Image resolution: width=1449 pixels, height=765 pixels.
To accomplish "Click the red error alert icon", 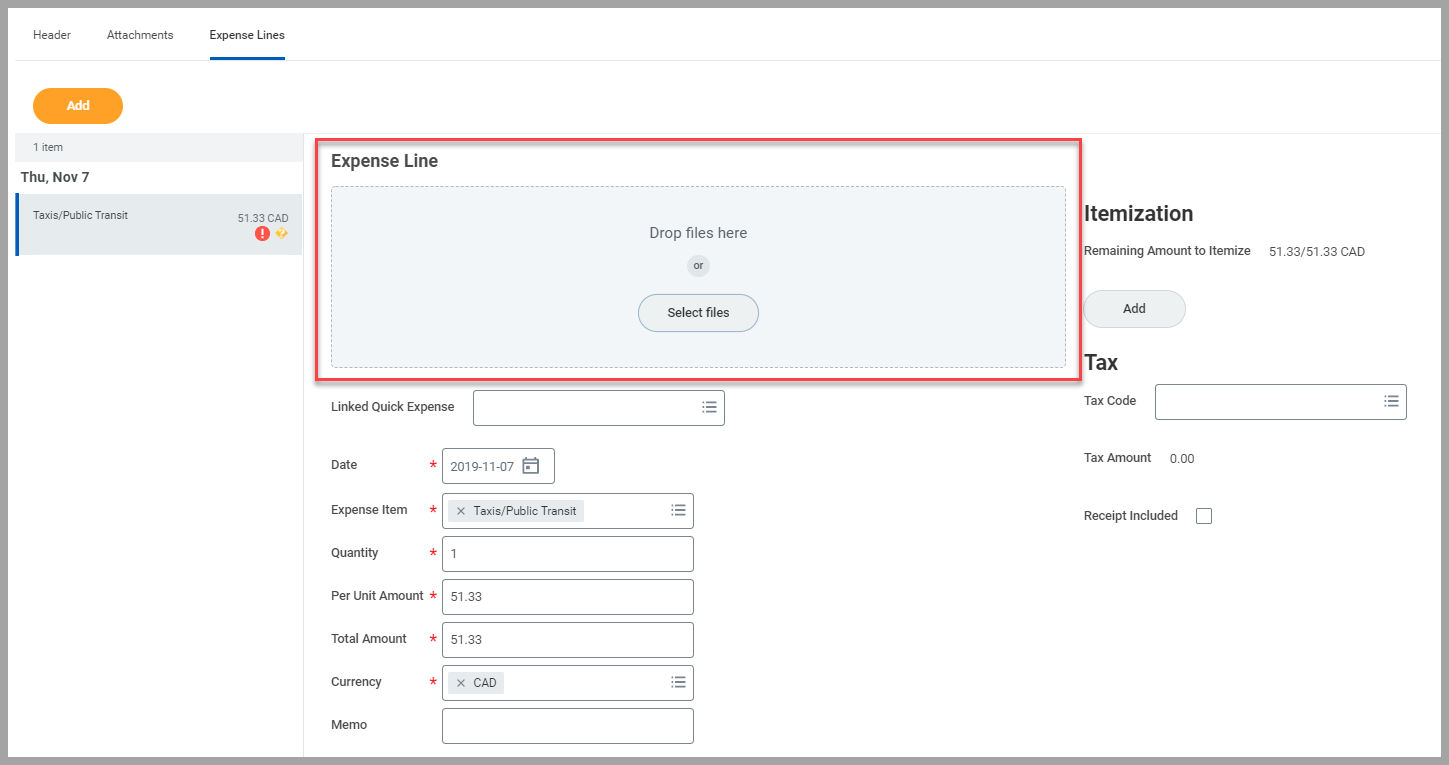I will pyautogui.click(x=262, y=234).
